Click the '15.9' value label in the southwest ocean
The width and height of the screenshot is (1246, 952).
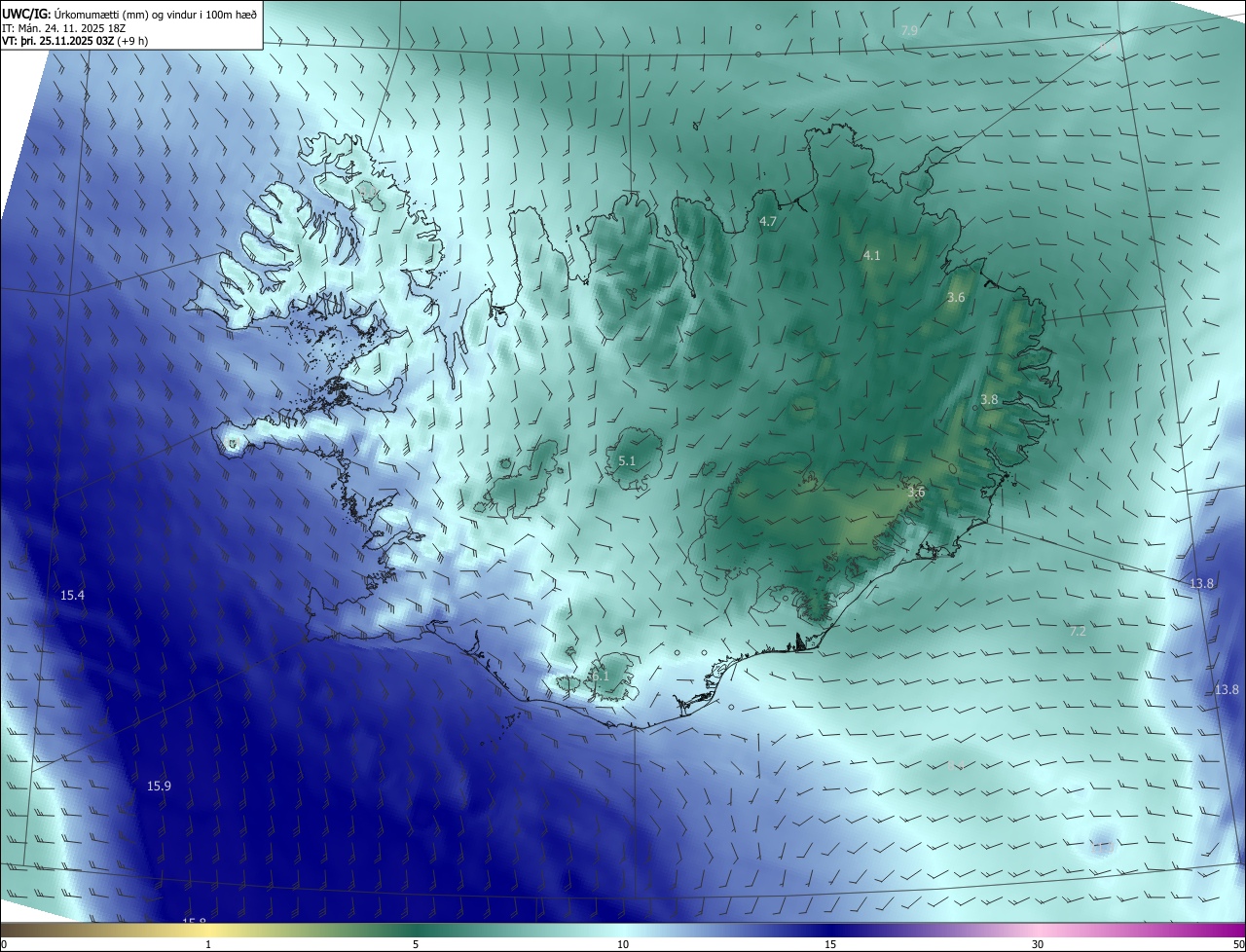pos(159,787)
